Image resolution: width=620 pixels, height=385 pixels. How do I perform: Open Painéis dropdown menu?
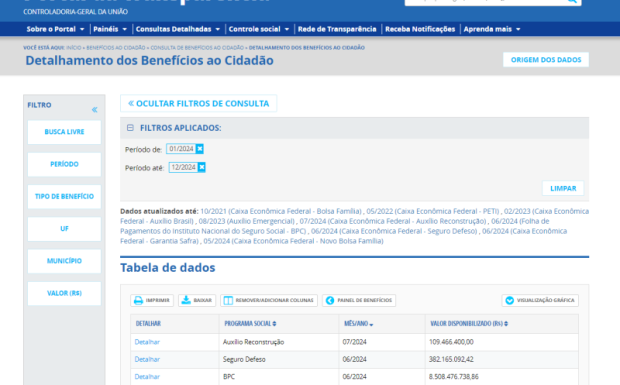pos(110,29)
